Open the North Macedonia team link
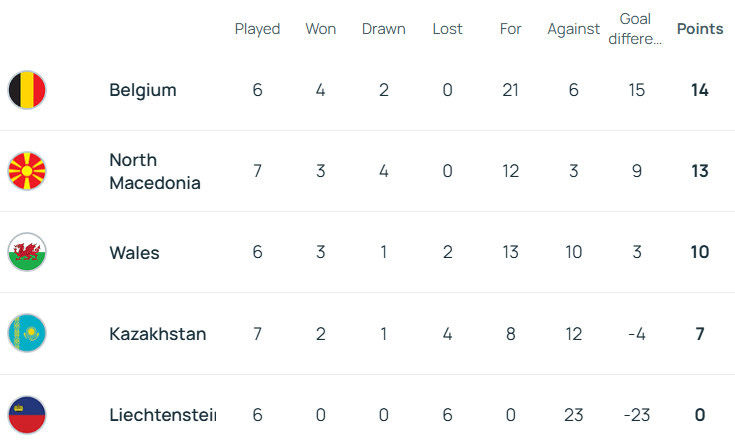Image resolution: width=735 pixels, height=443 pixels. point(154,171)
